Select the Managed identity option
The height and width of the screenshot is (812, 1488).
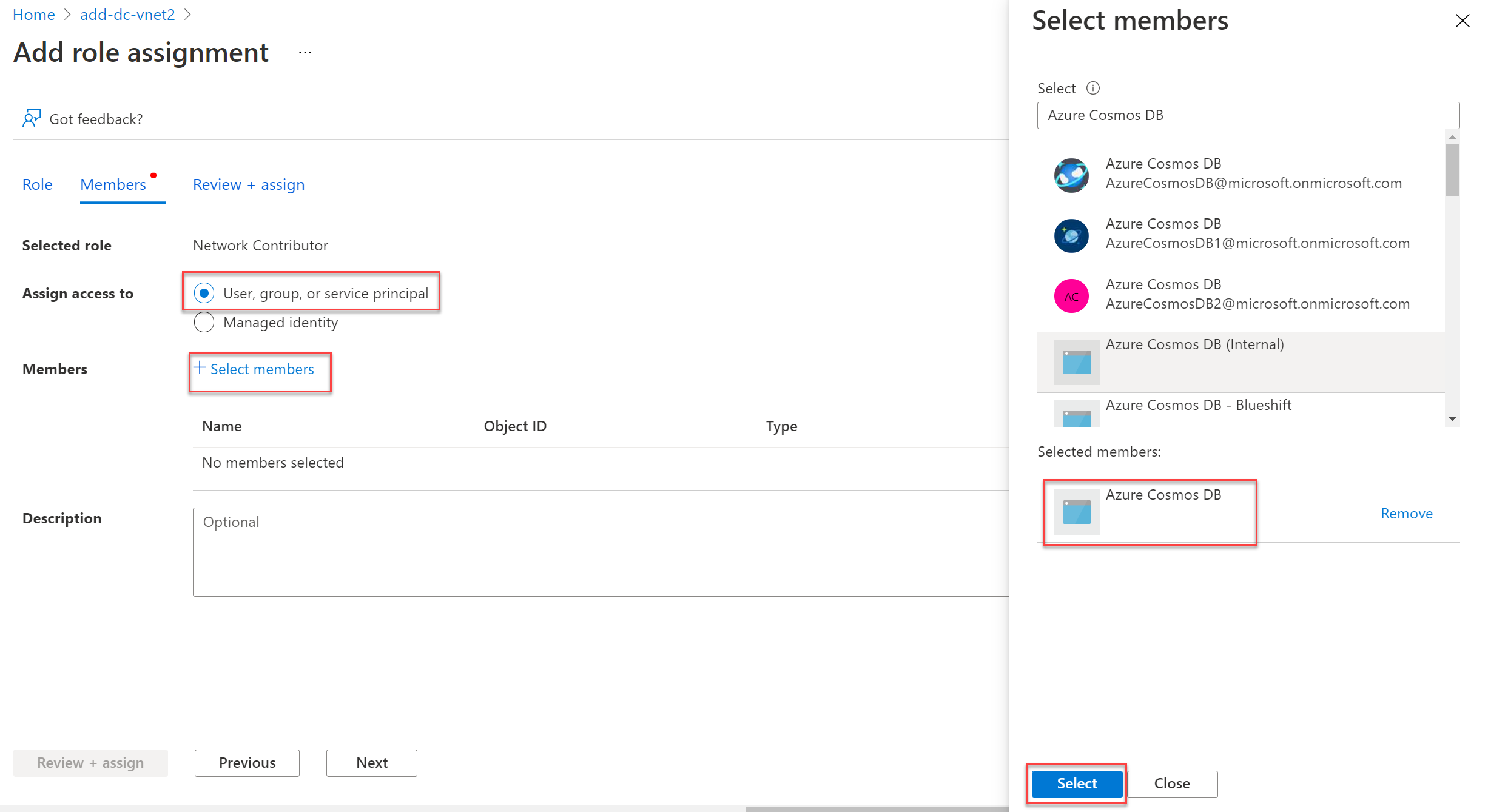pos(204,322)
